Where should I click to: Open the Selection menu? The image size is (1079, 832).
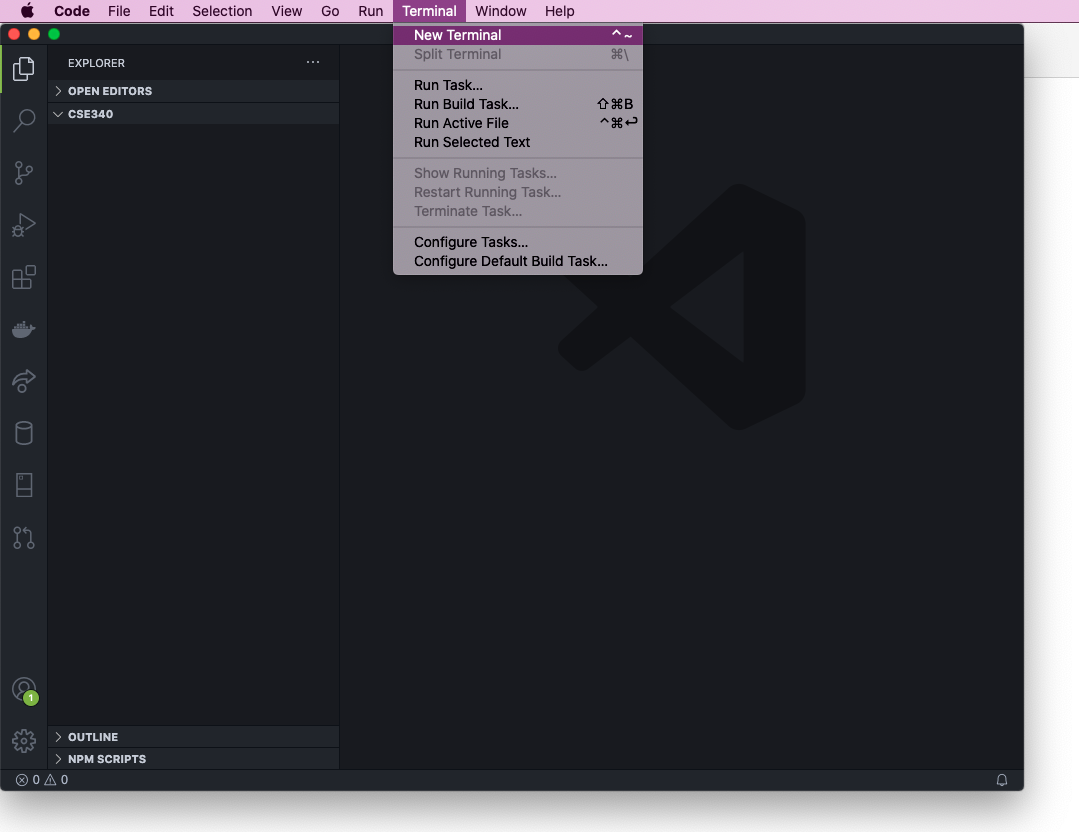[222, 11]
